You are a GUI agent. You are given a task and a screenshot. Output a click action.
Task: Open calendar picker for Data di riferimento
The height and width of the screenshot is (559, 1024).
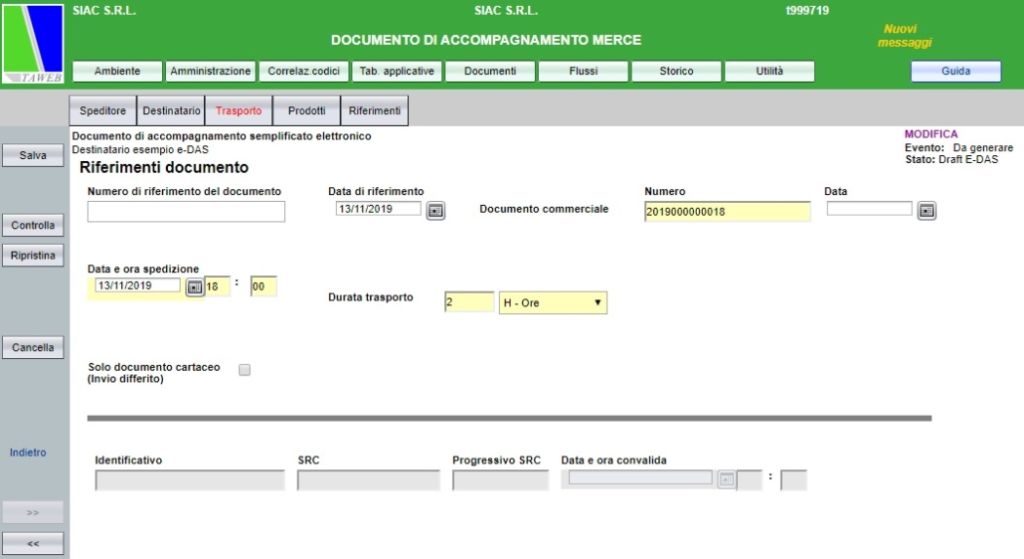point(435,210)
